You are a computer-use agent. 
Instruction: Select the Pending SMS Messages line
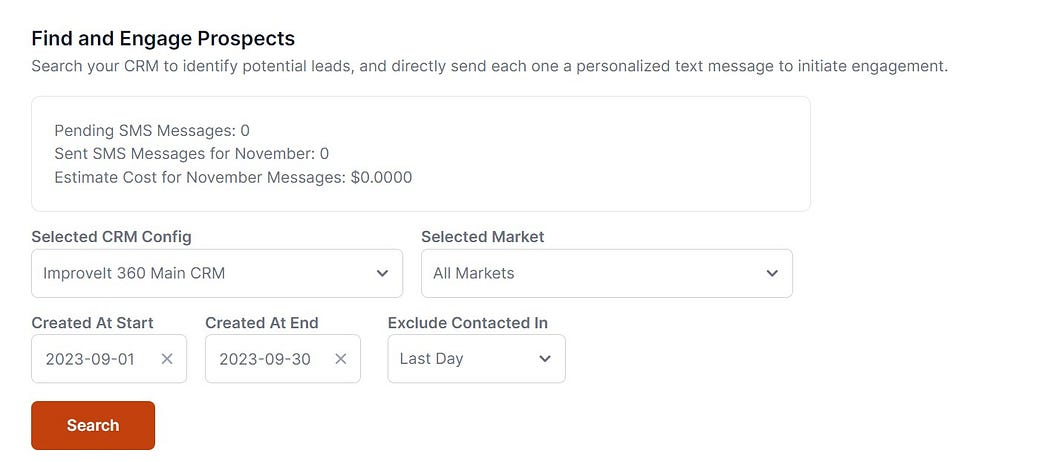point(152,131)
